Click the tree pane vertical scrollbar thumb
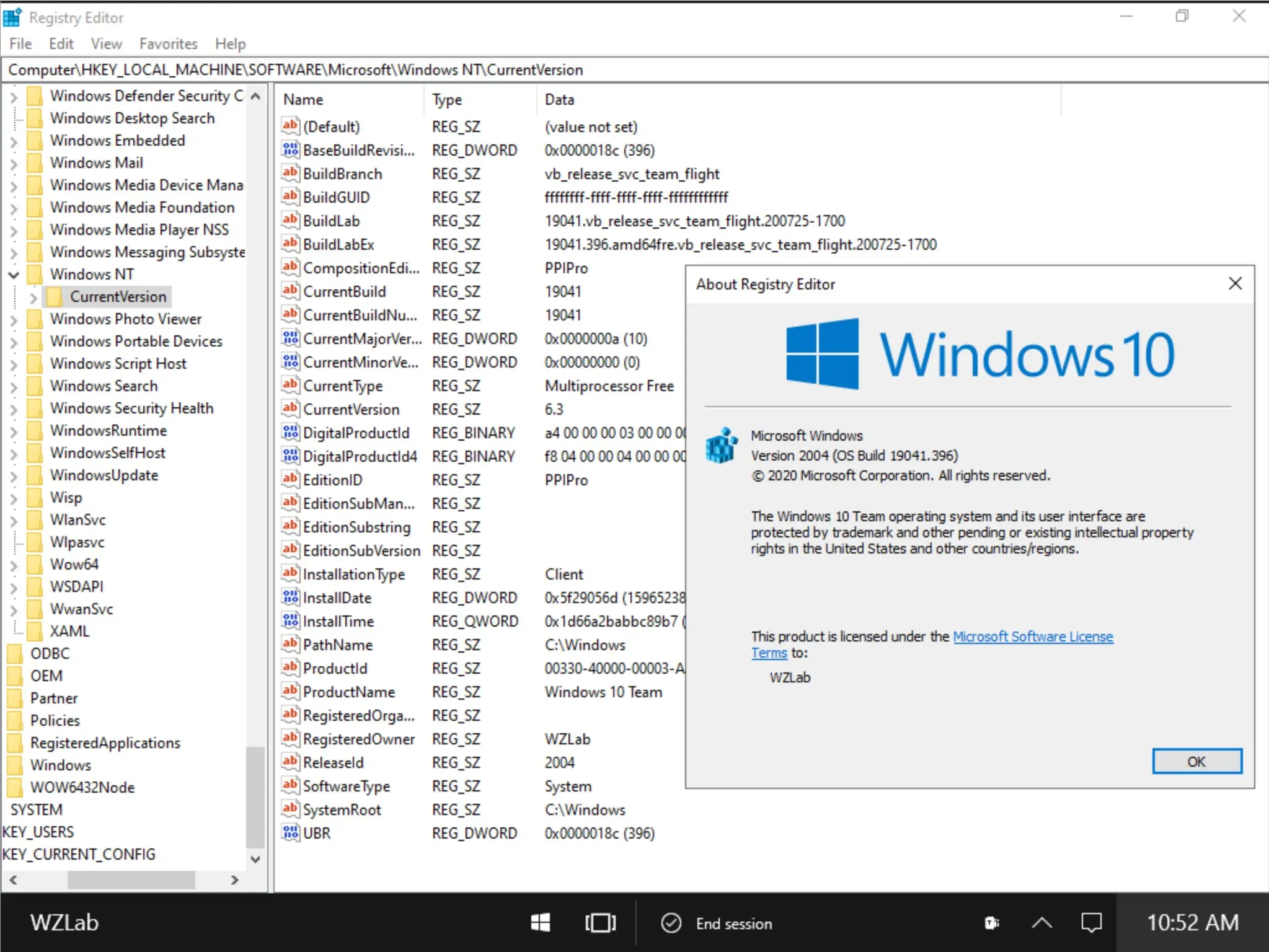 coord(255,797)
